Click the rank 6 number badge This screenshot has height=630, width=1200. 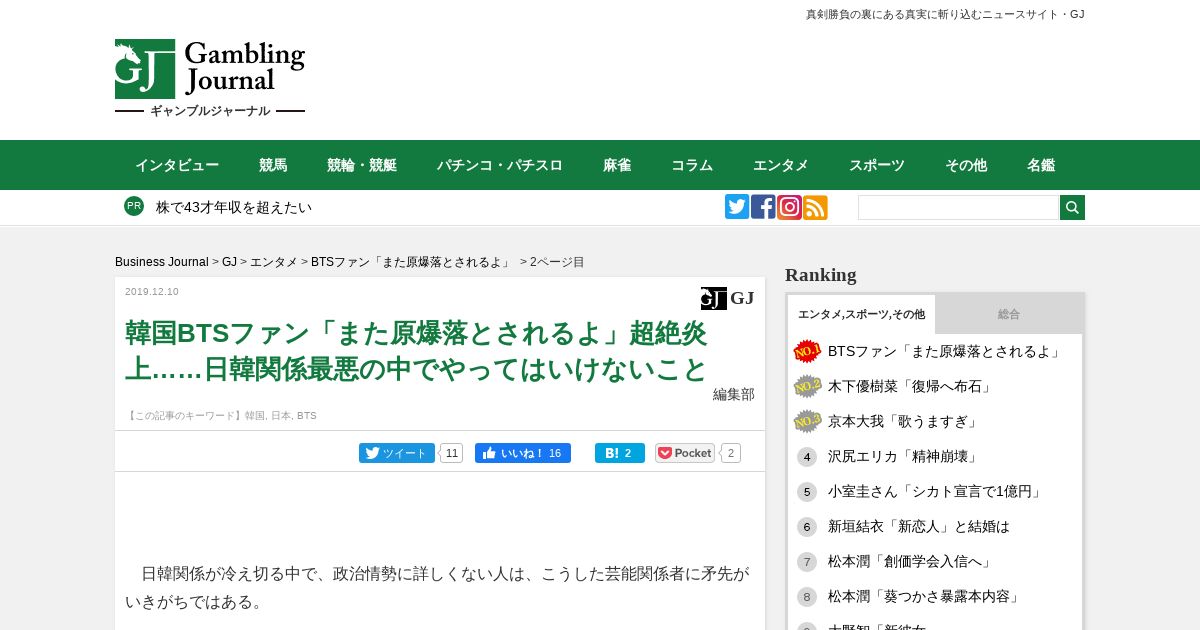point(807,527)
